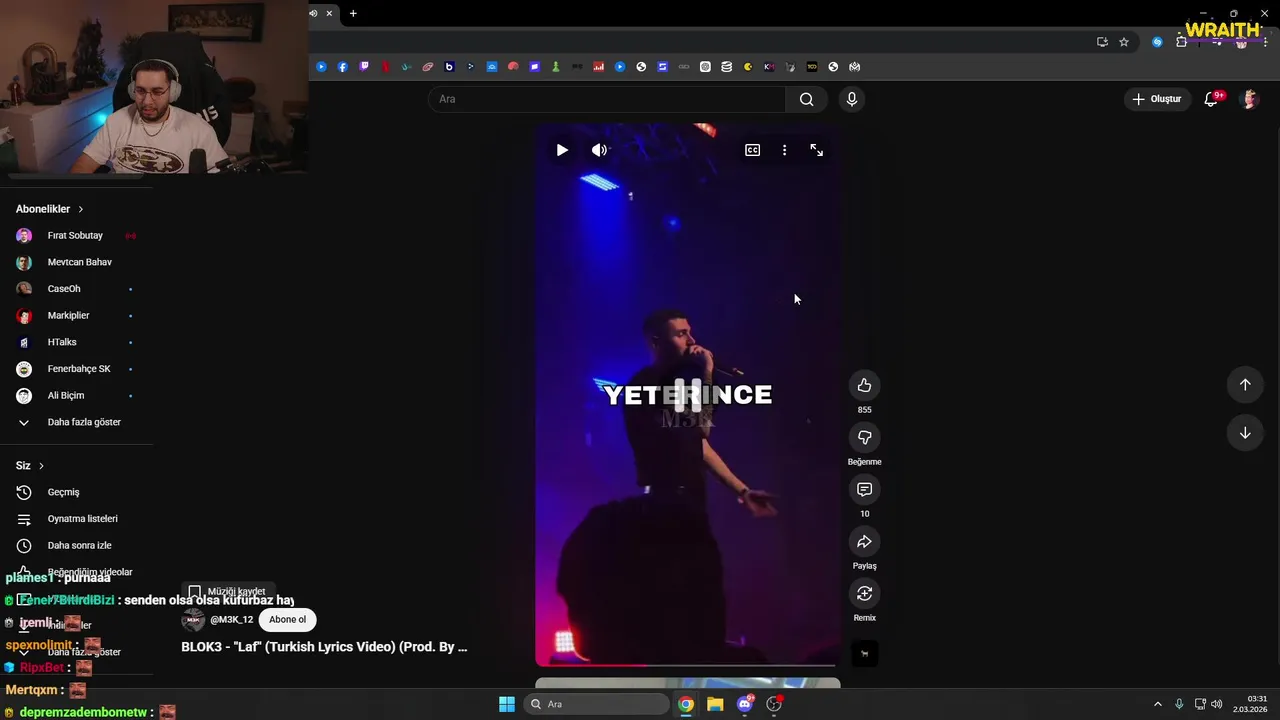Viewport: 1280px width, 720px height.
Task: Open the Fırat Sobutay subscription
Action: (76, 236)
